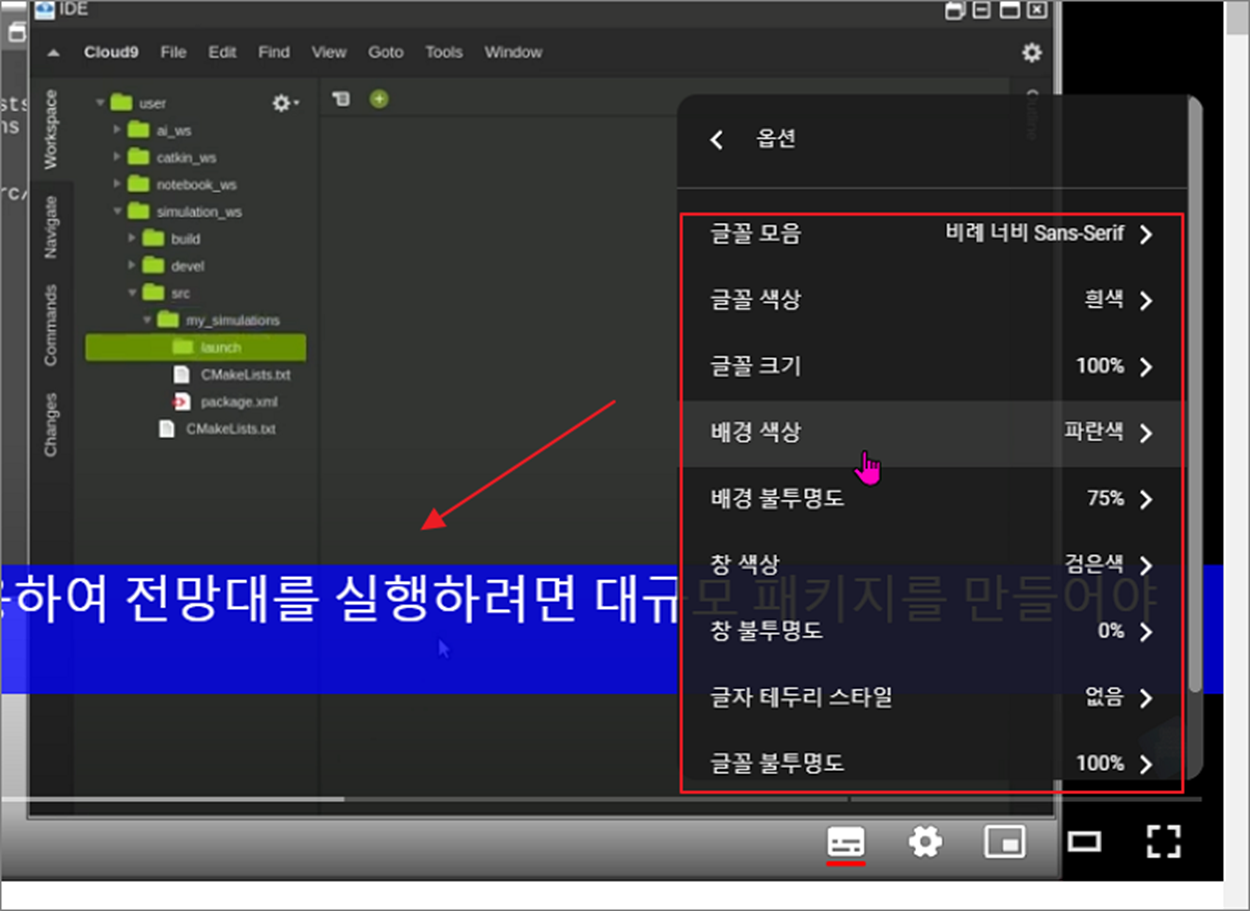Open the Tools menu in the IDE

pyautogui.click(x=444, y=52)
